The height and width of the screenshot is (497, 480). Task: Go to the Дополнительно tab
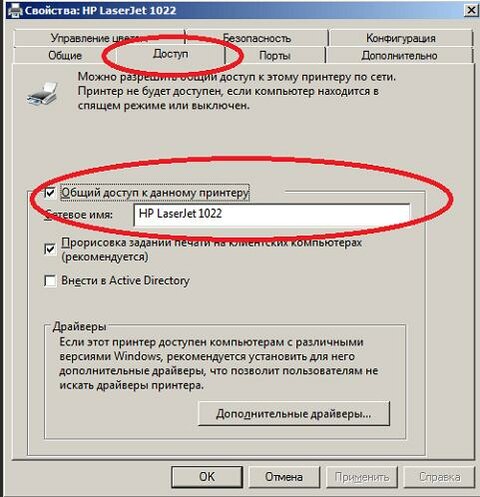pyautogui.click(x=399, y=55)
